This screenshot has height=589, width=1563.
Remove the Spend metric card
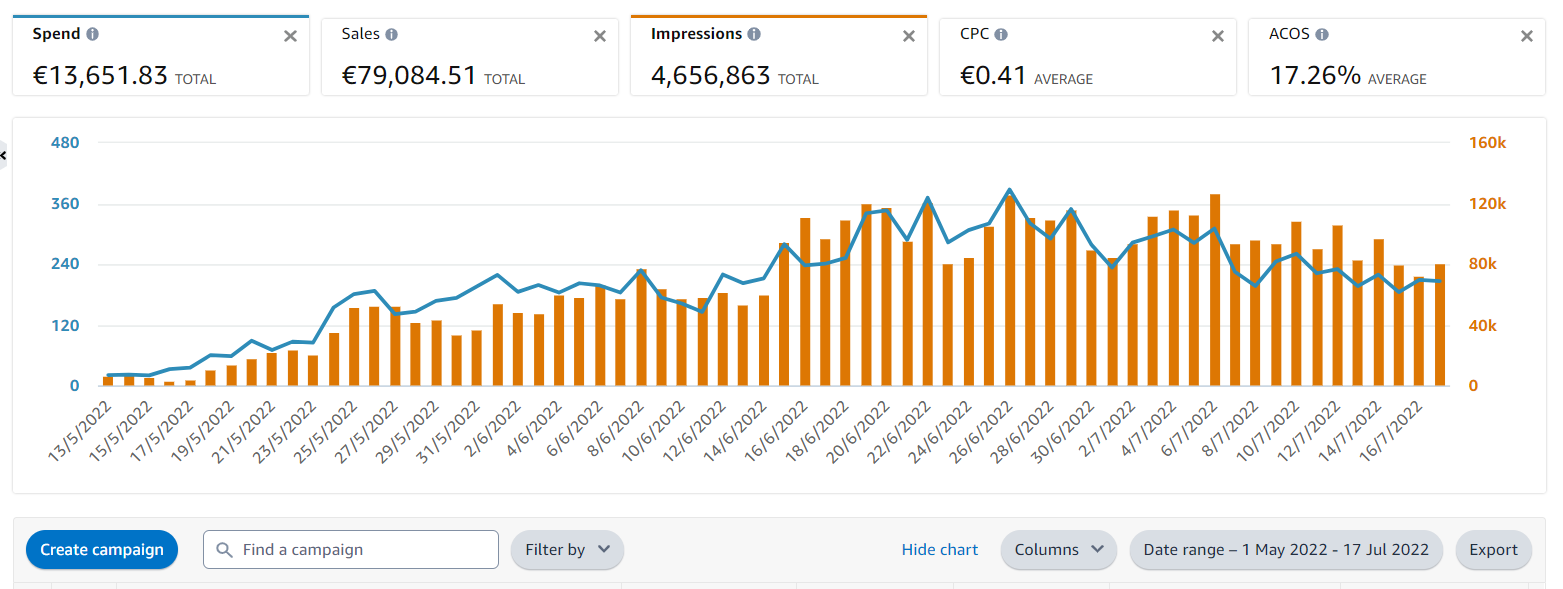(x=290, y=36)
